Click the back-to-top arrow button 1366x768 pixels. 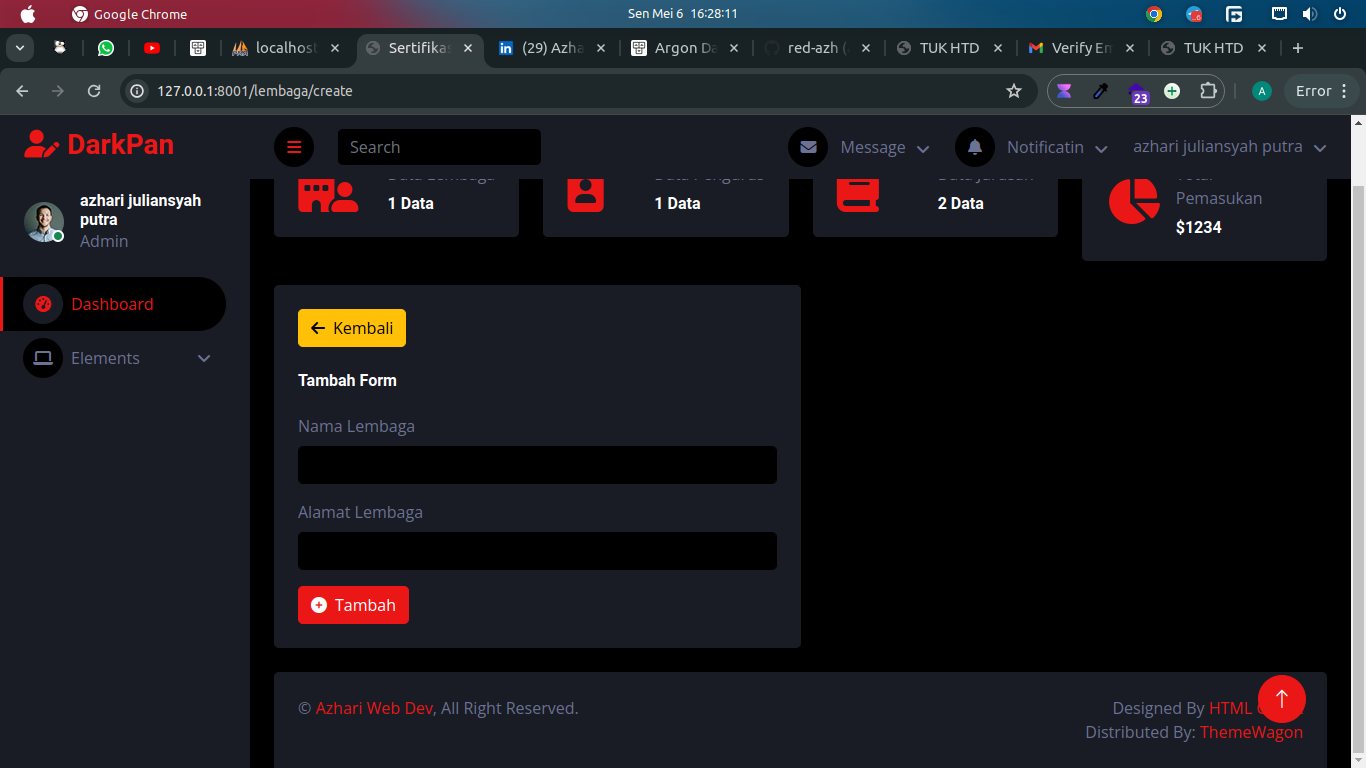tap(1282, 699)
